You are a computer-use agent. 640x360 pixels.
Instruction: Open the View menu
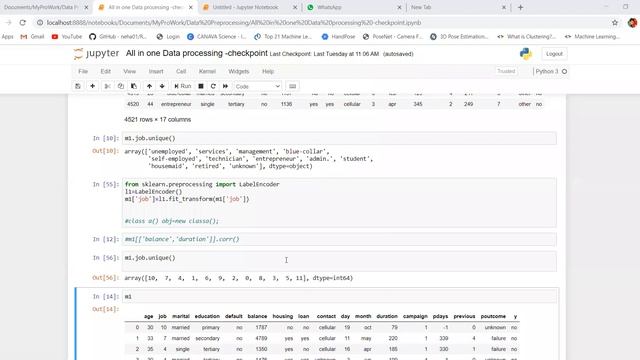pos(129,71)
